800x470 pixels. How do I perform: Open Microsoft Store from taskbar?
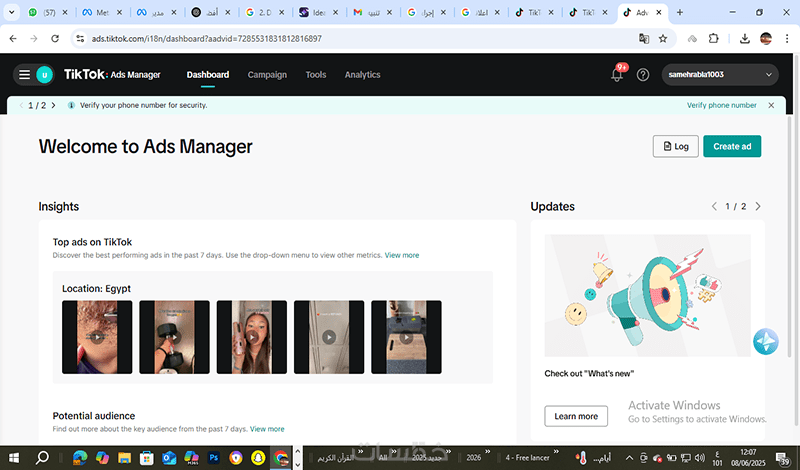(146, 458)
